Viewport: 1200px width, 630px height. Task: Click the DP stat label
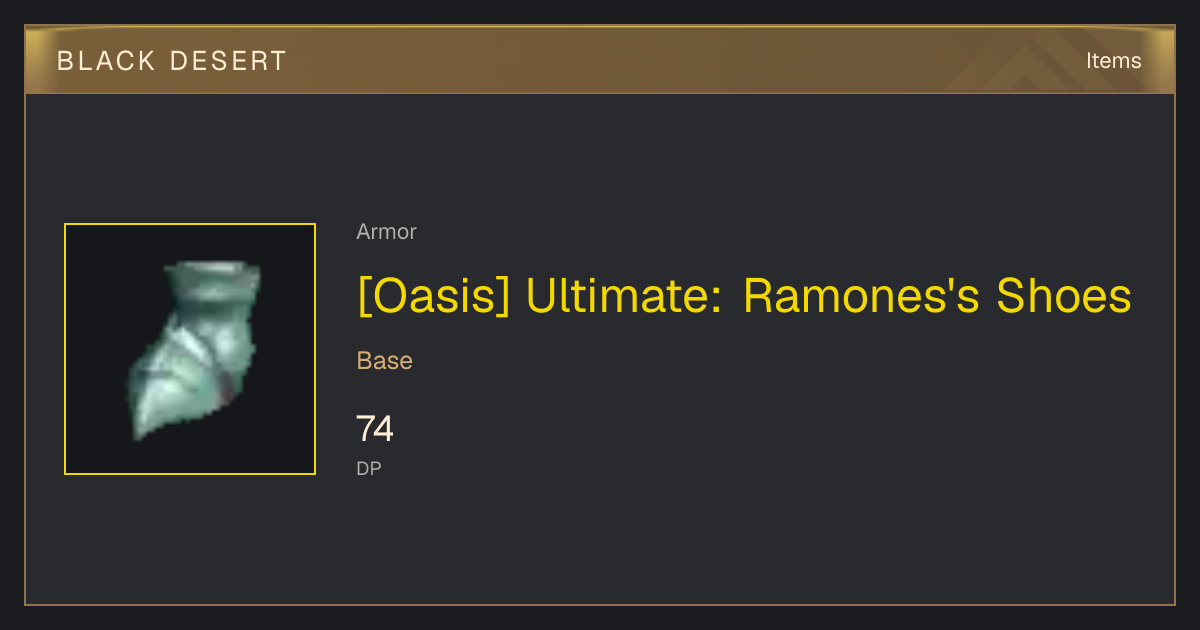(369, 468)
